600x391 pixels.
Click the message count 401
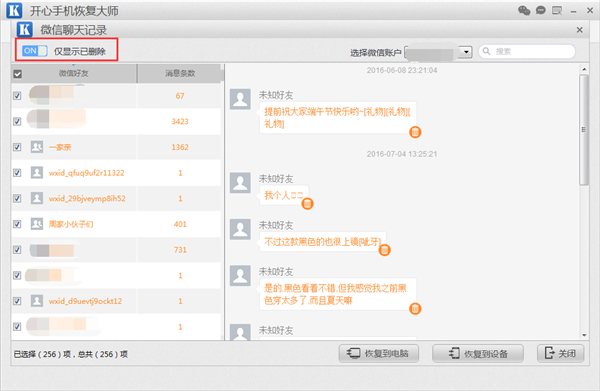pos(180,224)
